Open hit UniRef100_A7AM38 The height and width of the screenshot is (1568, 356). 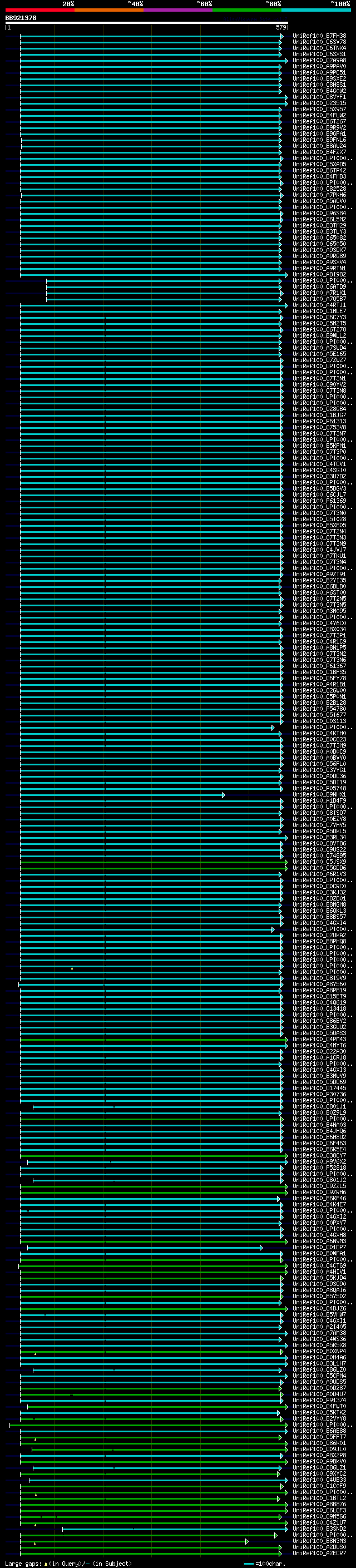click(x=319, y=1333)
